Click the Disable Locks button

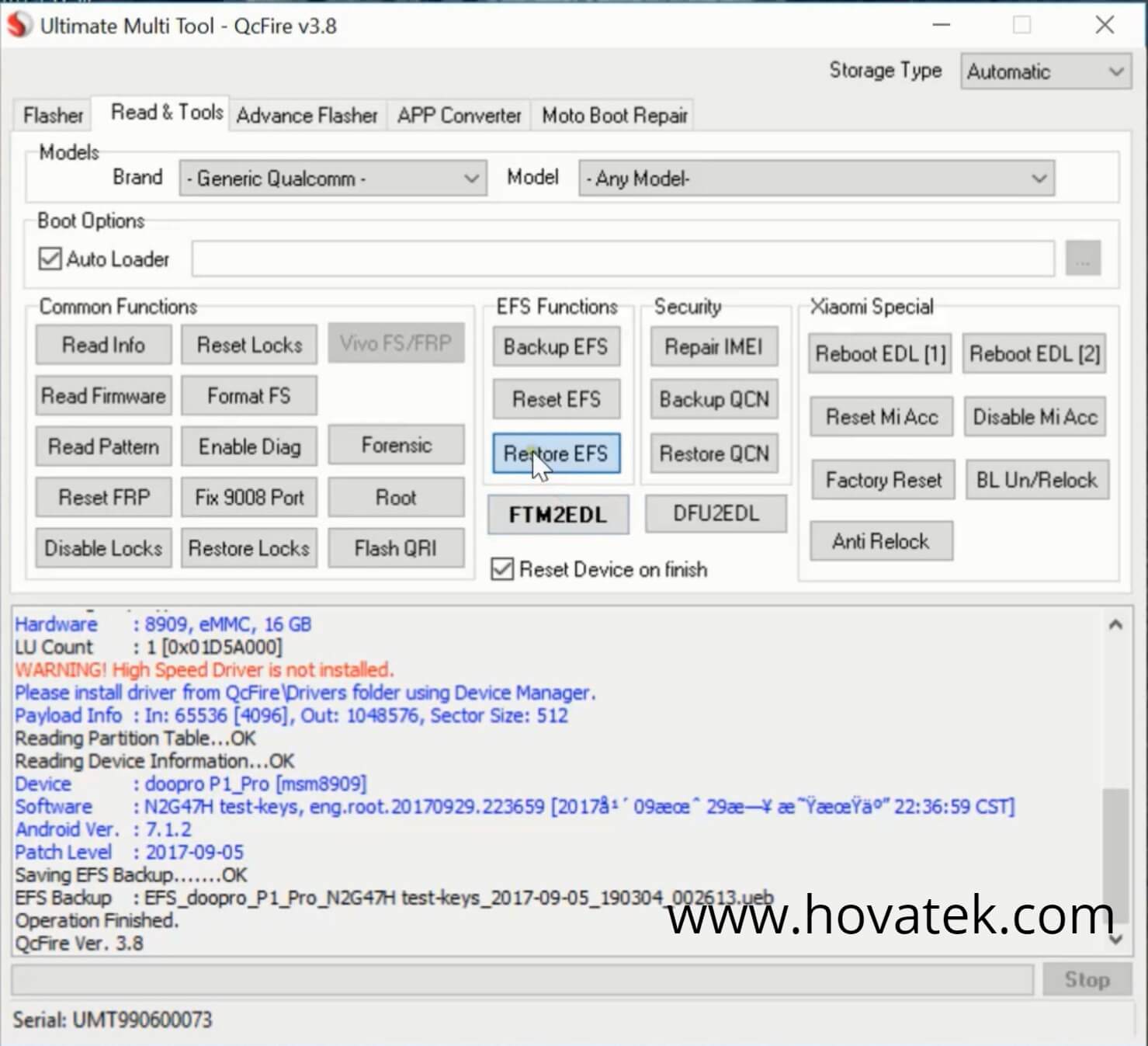tap(103, 548)
